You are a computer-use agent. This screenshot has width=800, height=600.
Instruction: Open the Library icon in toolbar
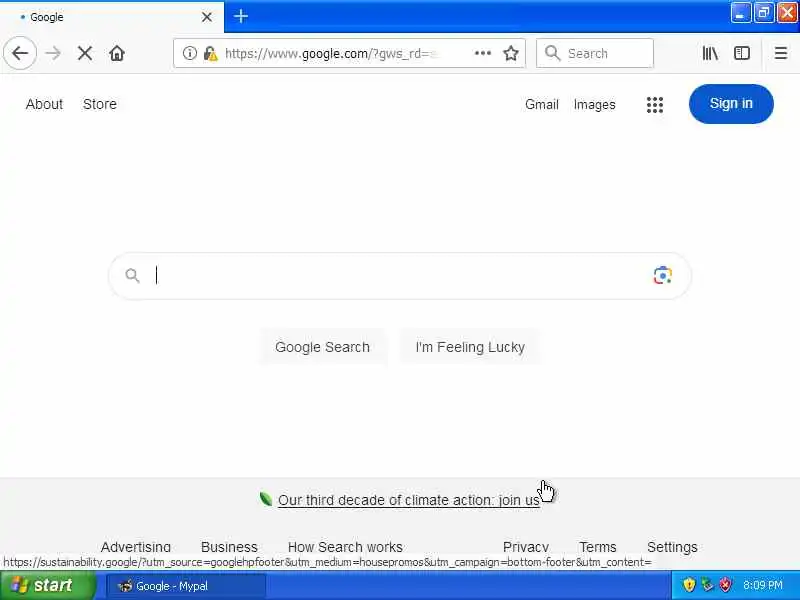pyautogui.click(x=710, y=53)
